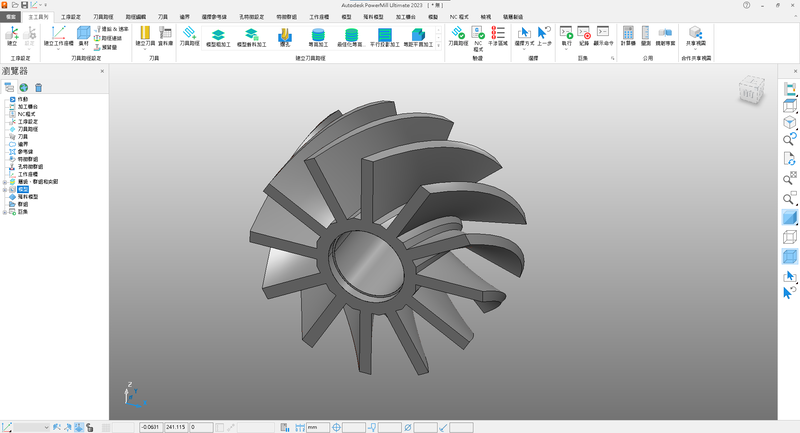Expand the 巨集 tree node
The height and width of the screenshot is (433, 800).
click(x=6, y=212)
